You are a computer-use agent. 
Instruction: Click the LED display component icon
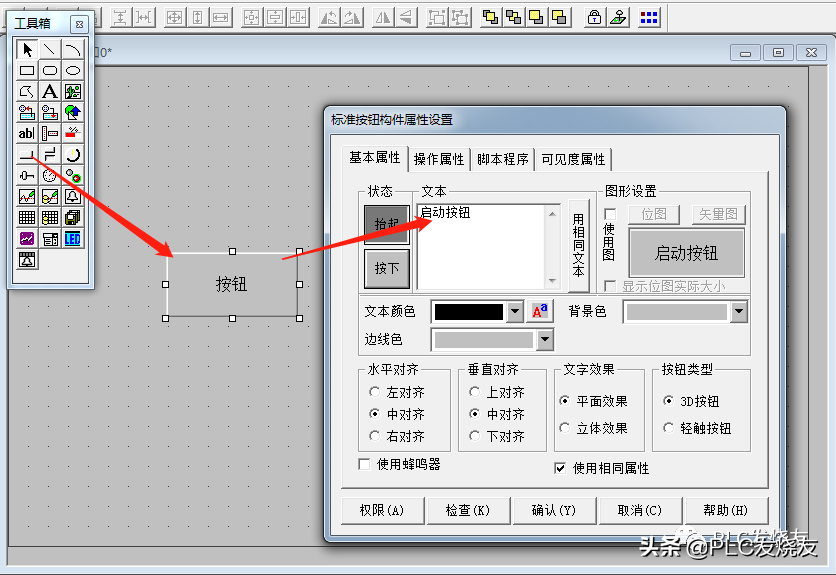coord(73,238)
